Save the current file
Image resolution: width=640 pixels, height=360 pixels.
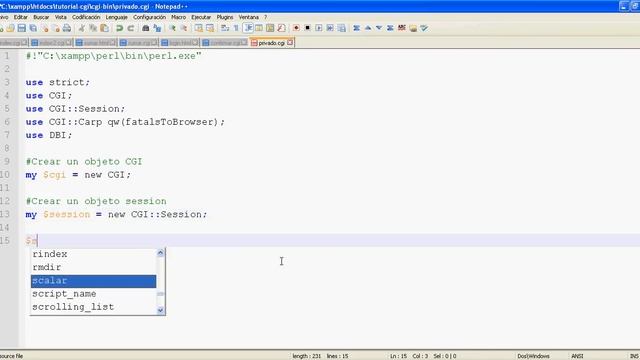click(22, 28)
